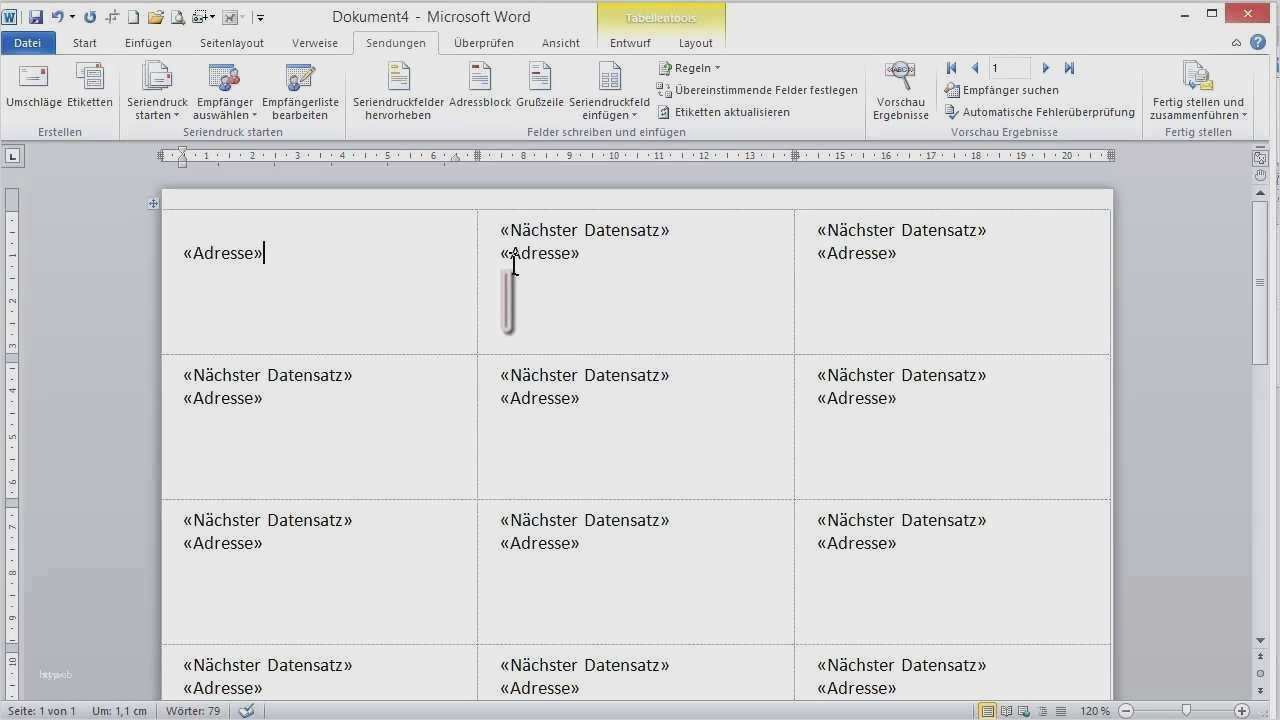Click Wörter: 79 in status bar
The image size is (1280, 720).
coord(194,711)
